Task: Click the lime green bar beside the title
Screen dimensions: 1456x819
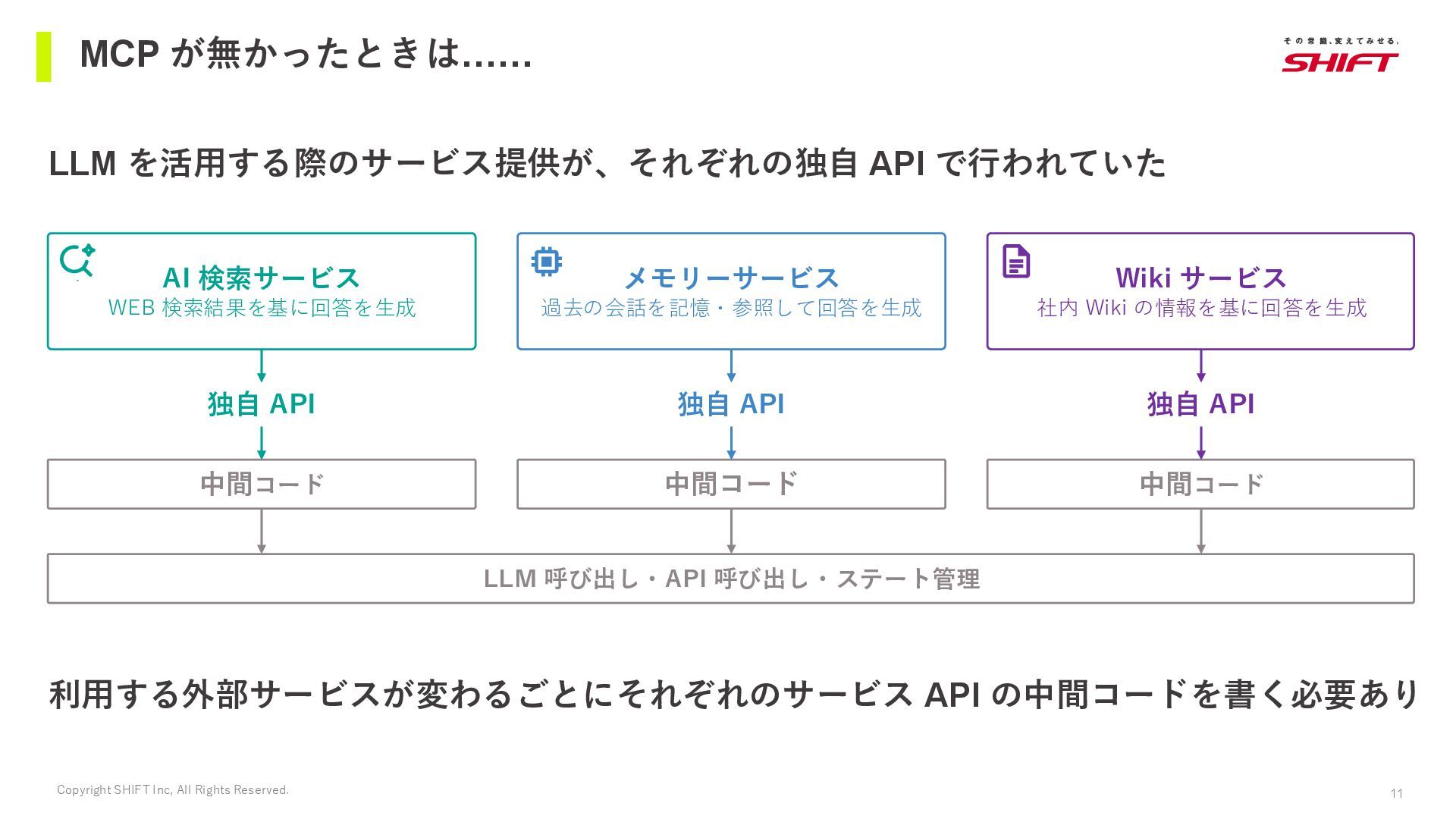Action: click(x=44, y=56)
